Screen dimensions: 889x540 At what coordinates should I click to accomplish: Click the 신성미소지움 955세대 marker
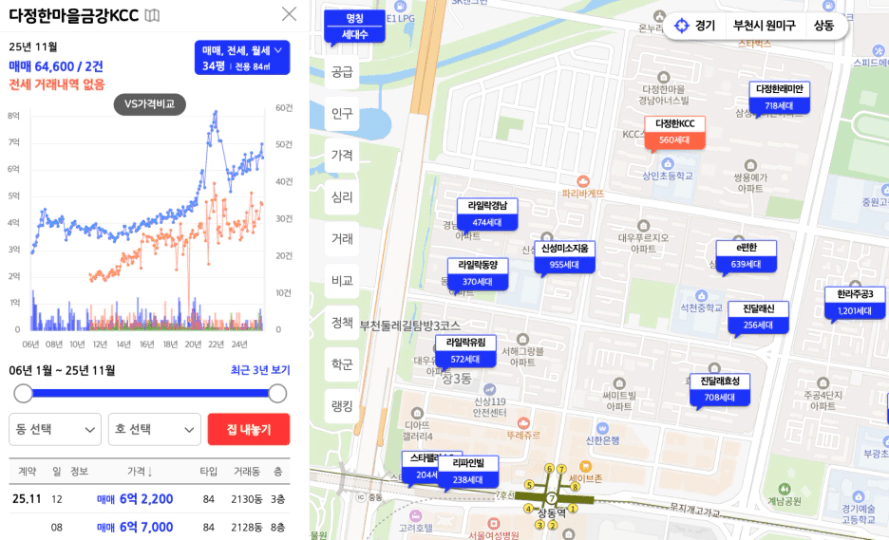(x=564, y=257)
